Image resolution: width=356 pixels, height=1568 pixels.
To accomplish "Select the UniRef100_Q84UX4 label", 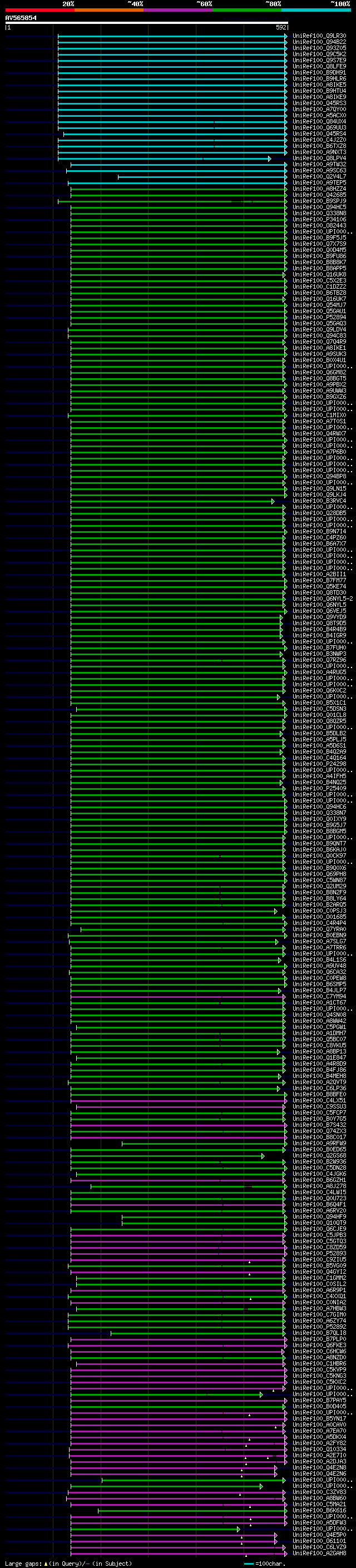I will 319,121.
